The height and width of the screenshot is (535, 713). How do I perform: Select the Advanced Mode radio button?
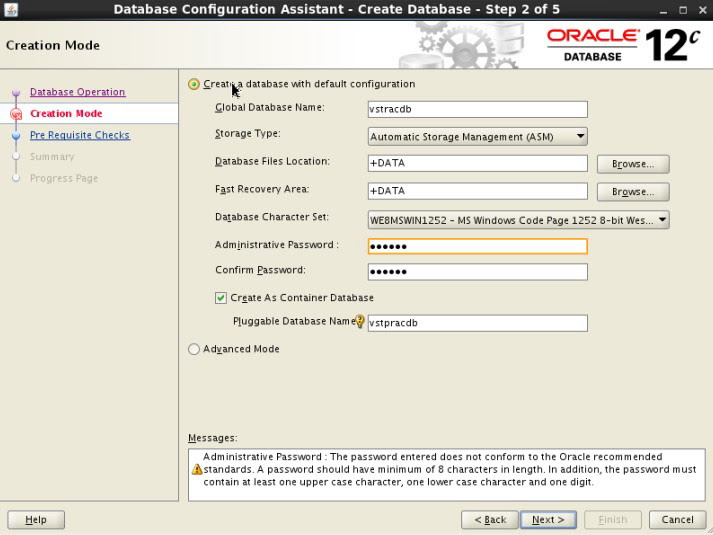[x=194, y=349]
